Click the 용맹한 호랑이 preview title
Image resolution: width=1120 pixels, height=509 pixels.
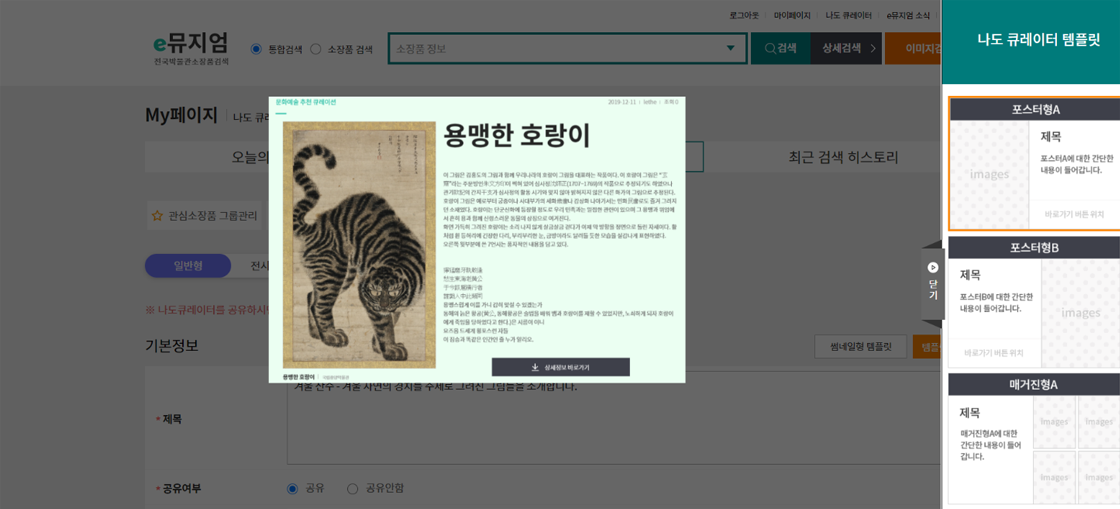[x=517, y=135]
